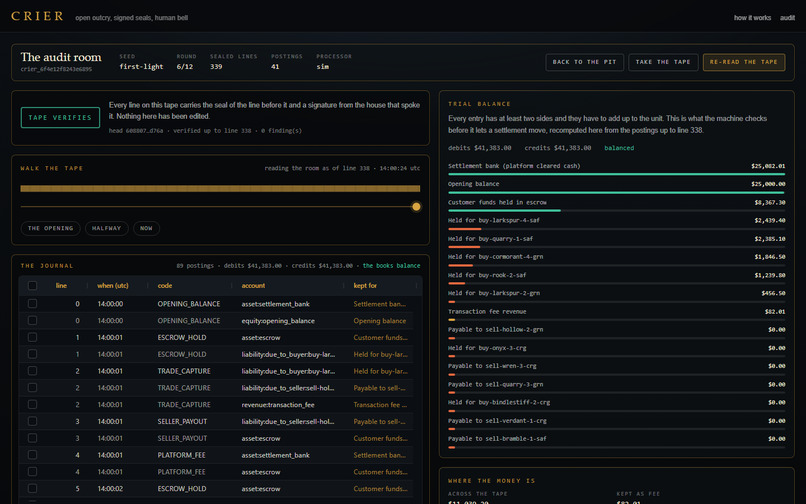Open the how it works link
The width and height of the screenshot is (806, 504).
coord(752,17)
